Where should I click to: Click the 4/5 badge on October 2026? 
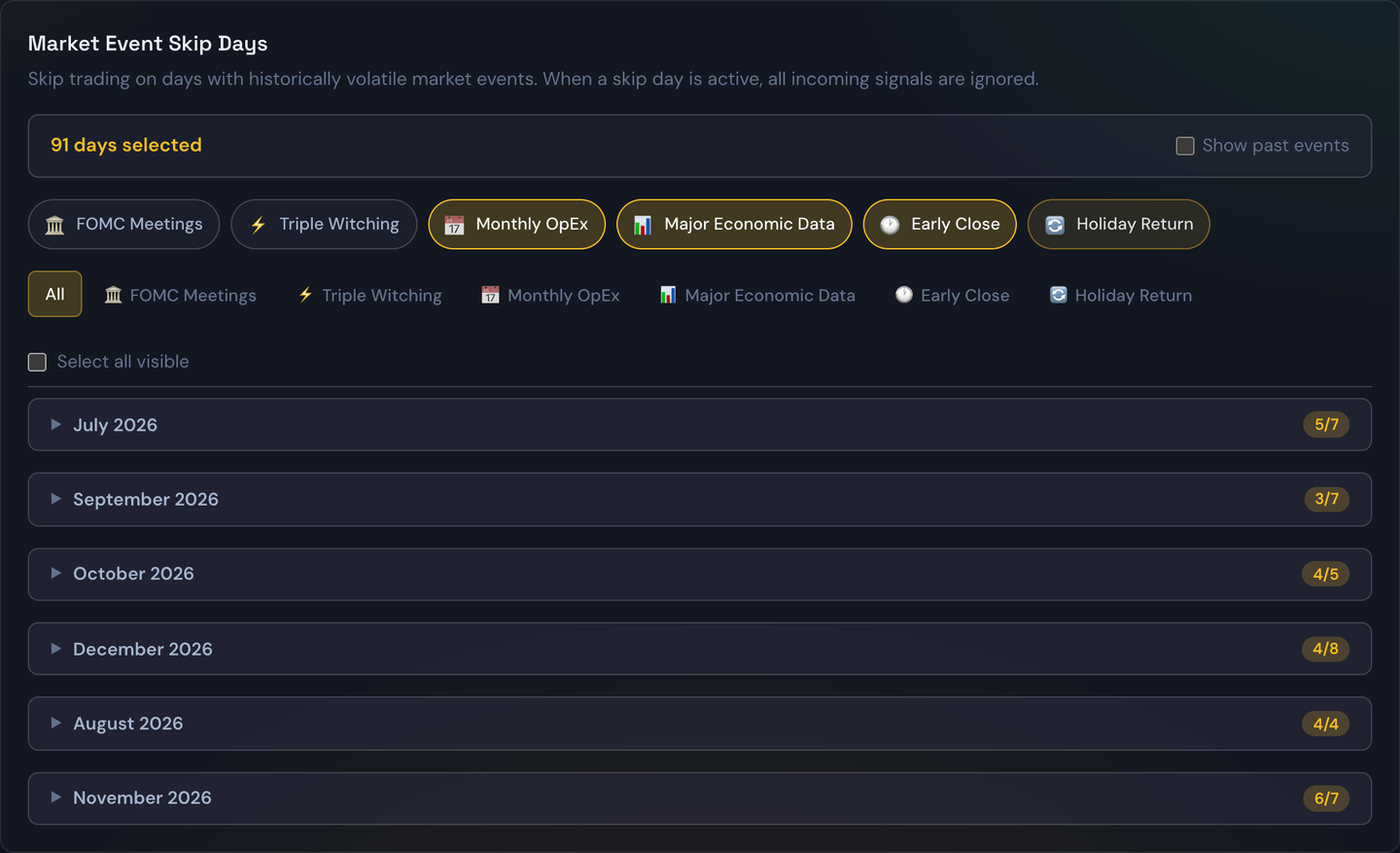point(1326,574)
